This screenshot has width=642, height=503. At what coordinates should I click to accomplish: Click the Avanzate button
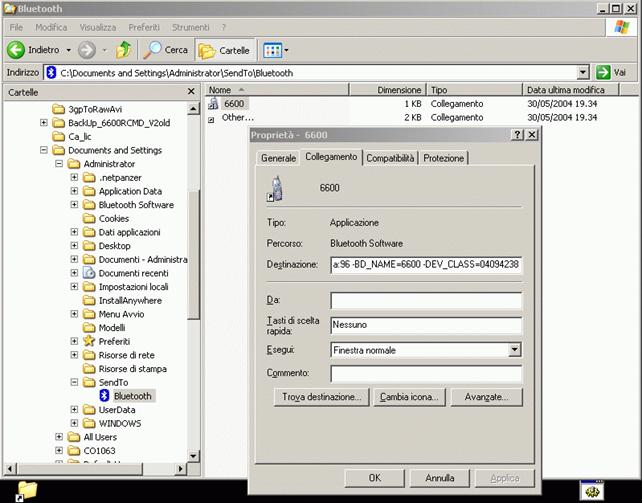pyautogui.click(x=486, y=397)
